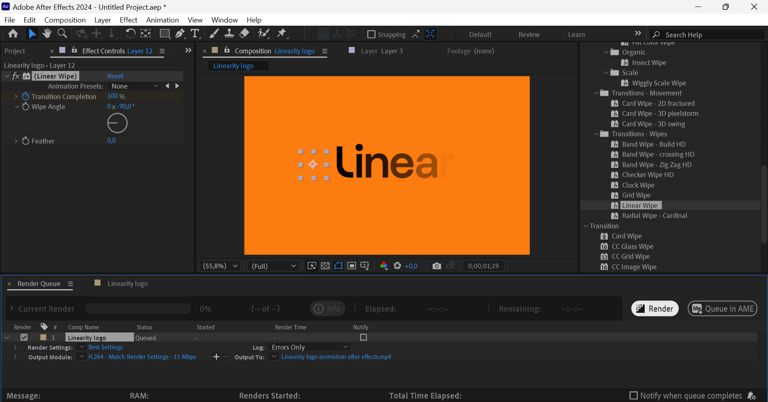Screen dimensions: 768x402
Task: Click the bell icon beside queue notify
Action: (x=751, y=396)
